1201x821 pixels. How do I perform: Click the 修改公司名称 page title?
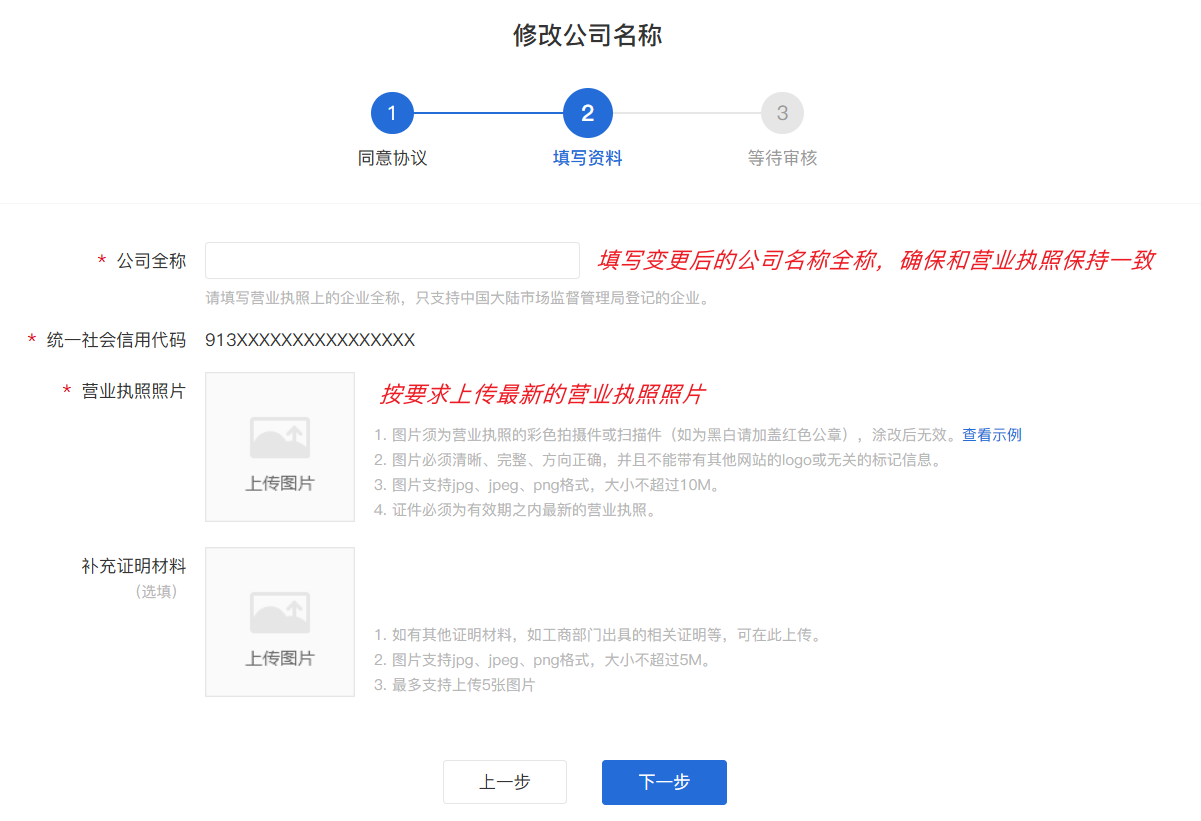tap(587, 36)
